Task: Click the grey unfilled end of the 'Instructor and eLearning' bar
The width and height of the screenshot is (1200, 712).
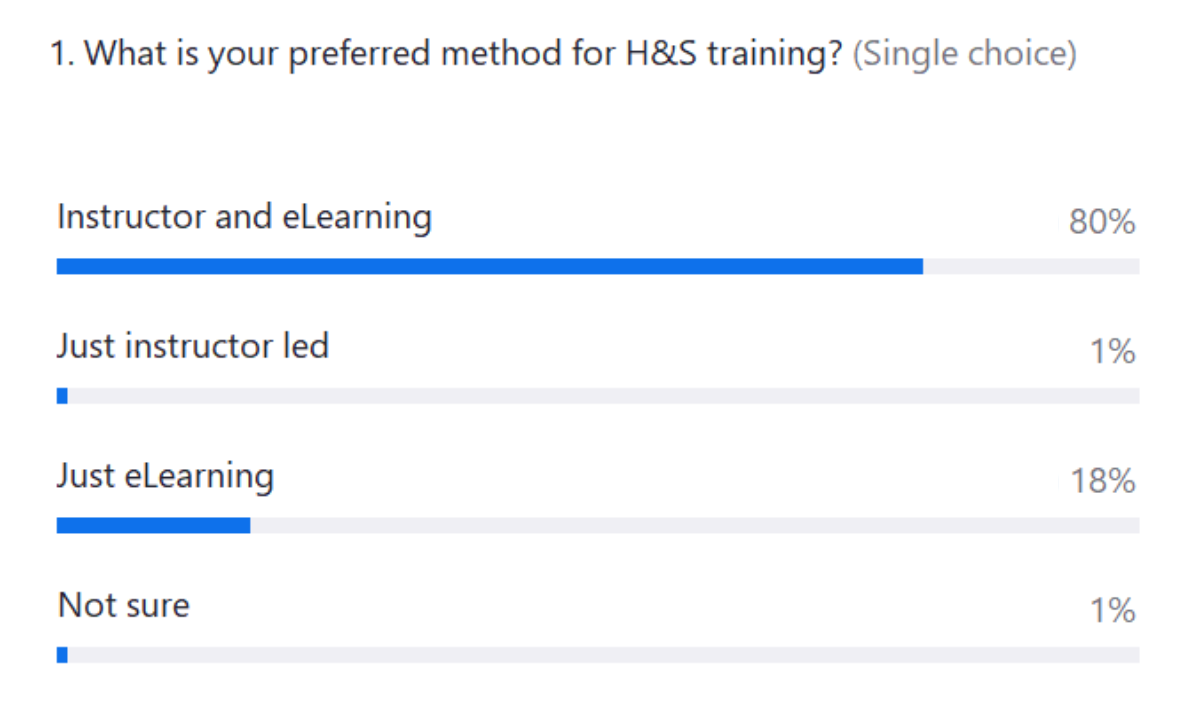Action: [x=1030, y=267]
